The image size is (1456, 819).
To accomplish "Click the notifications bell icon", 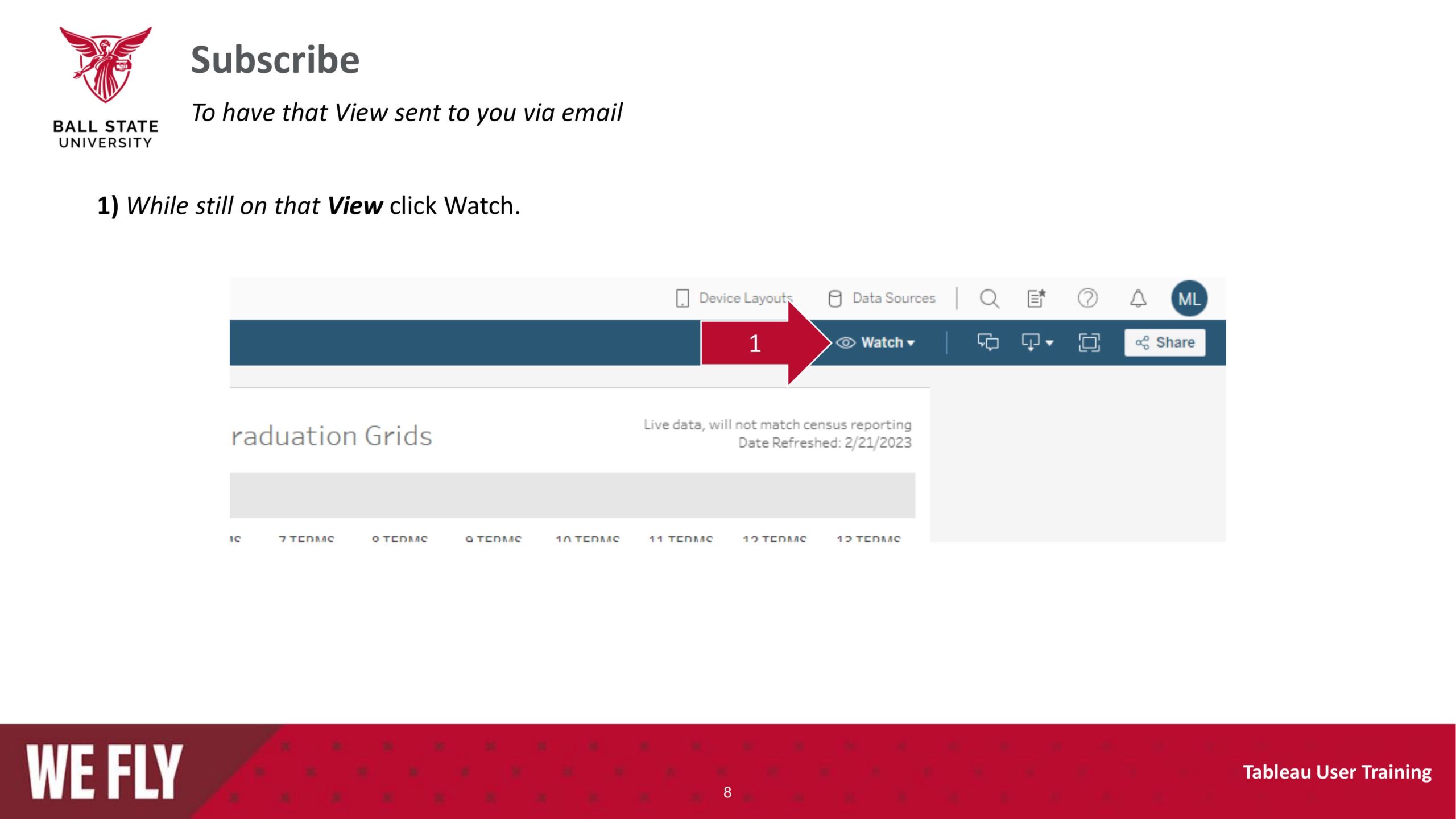I will click(1139, 298).
